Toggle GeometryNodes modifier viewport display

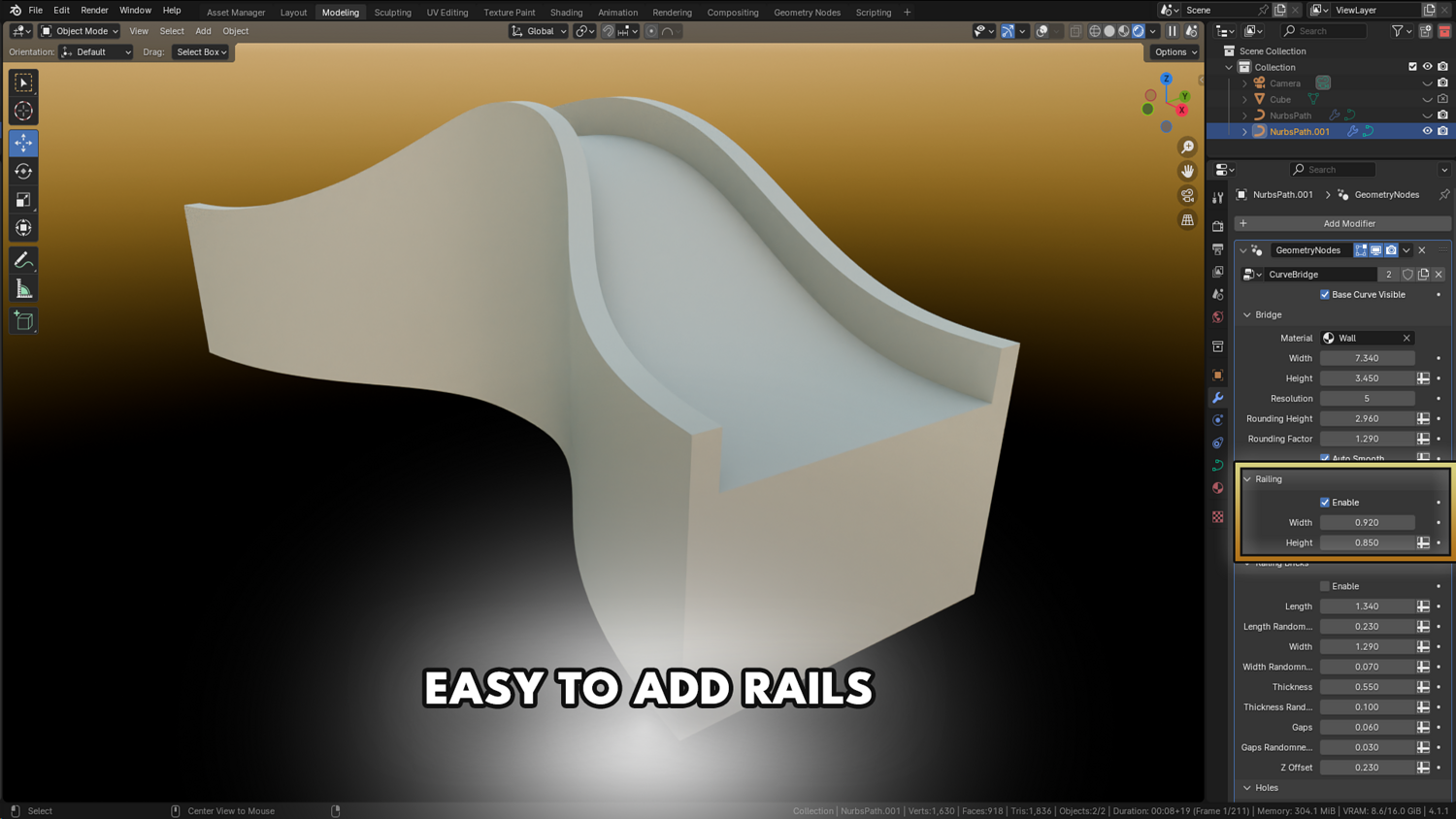click(1375, 250)
